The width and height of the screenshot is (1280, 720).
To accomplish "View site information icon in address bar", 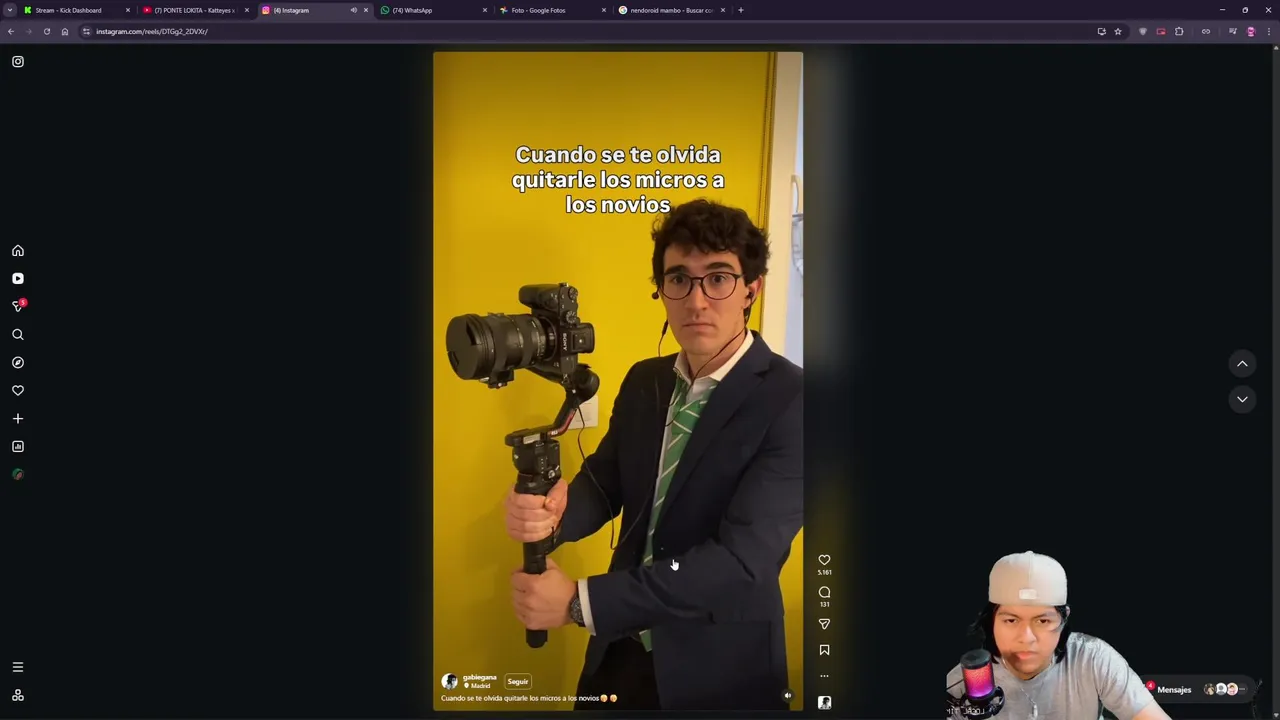I will pos(86,31).
